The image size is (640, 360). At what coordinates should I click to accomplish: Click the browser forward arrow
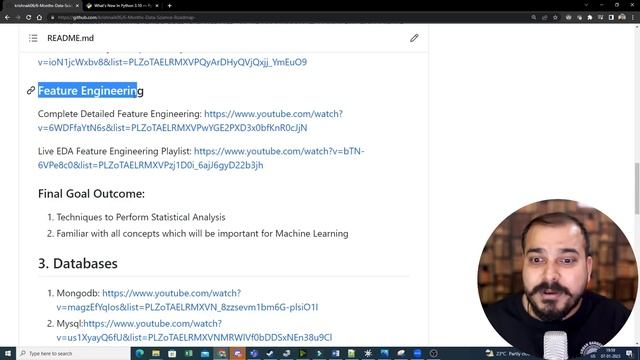pyautogui.click(x=18, y=18)
